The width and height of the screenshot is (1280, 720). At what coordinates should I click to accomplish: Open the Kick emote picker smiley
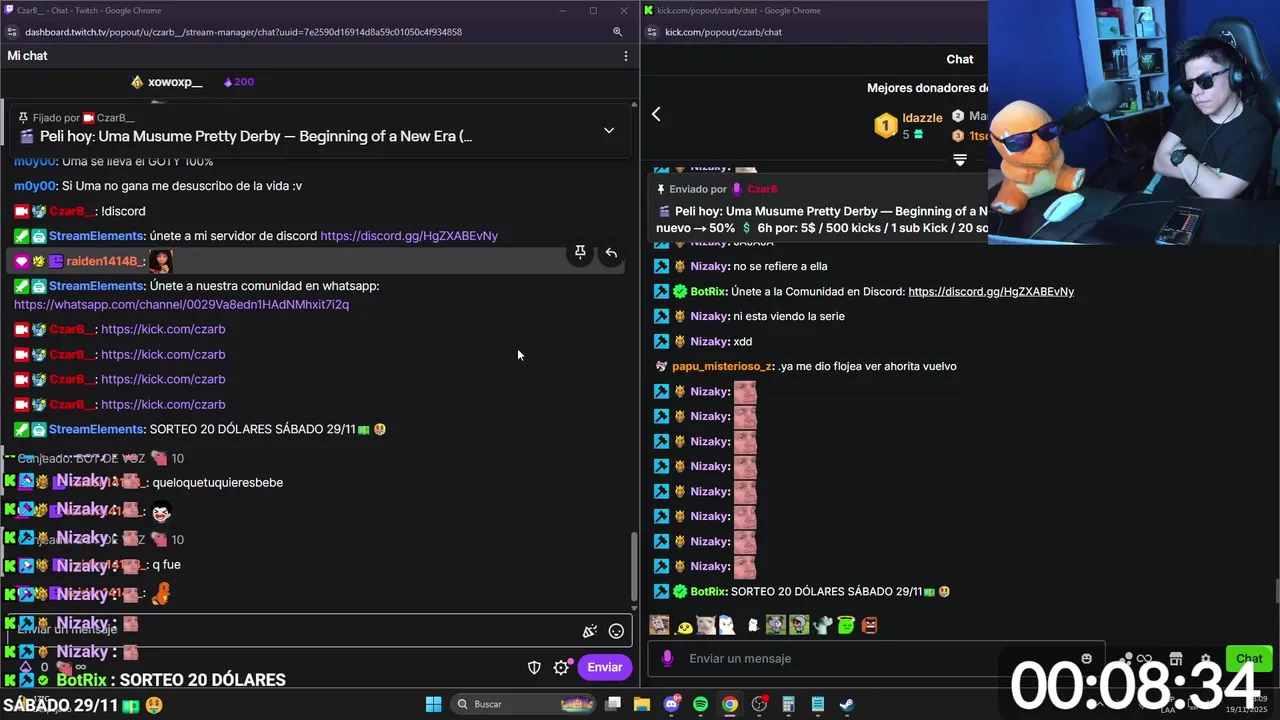pyautogui.click(x=1086, y=658)
